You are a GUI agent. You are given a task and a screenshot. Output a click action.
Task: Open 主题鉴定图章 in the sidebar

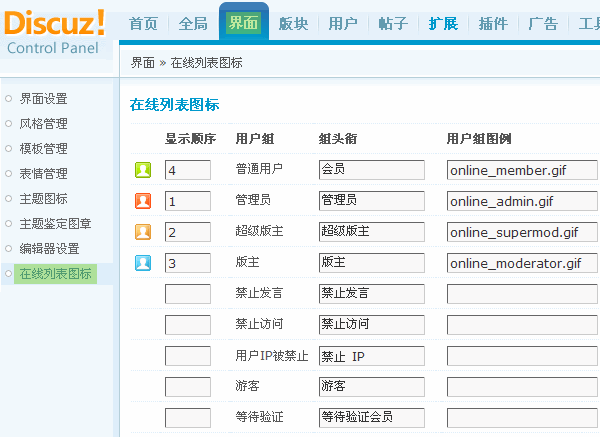pyautogui.click(x=55, y=223)
